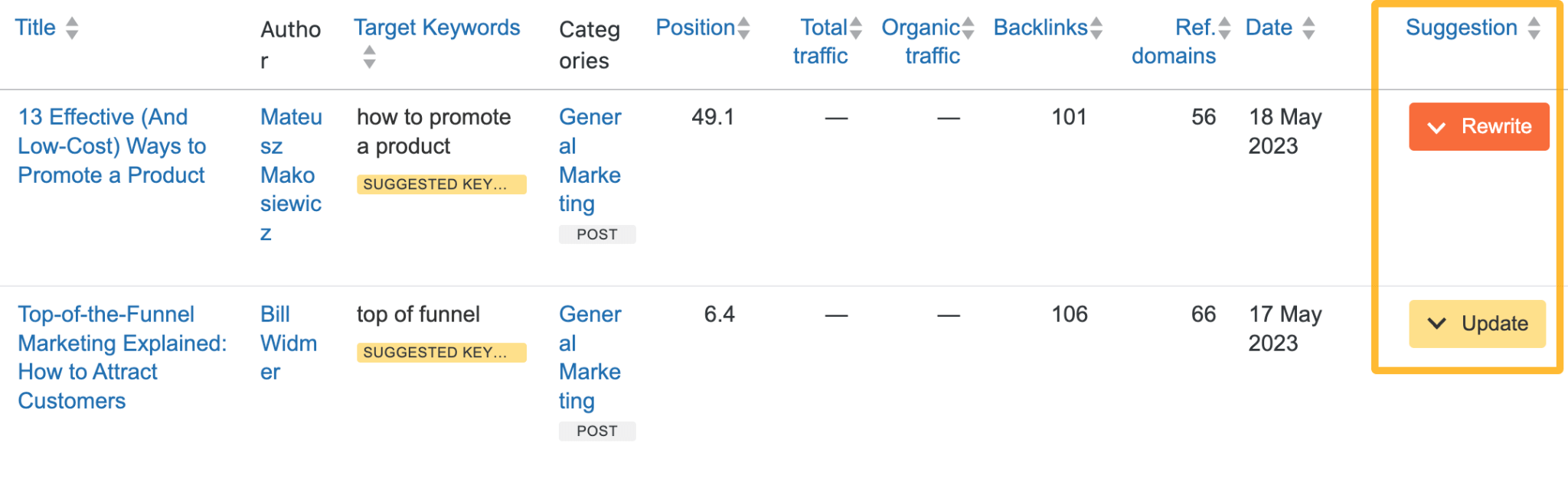This screenshot has width=1568, height=485.
Task: Click the Target Keywords sort arrows
Action: (369, 57)
